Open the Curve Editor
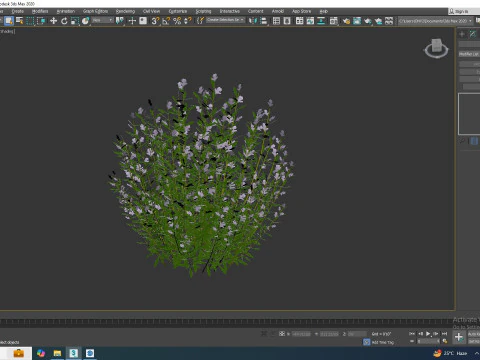The image size is (480, 360). point(310,21)
